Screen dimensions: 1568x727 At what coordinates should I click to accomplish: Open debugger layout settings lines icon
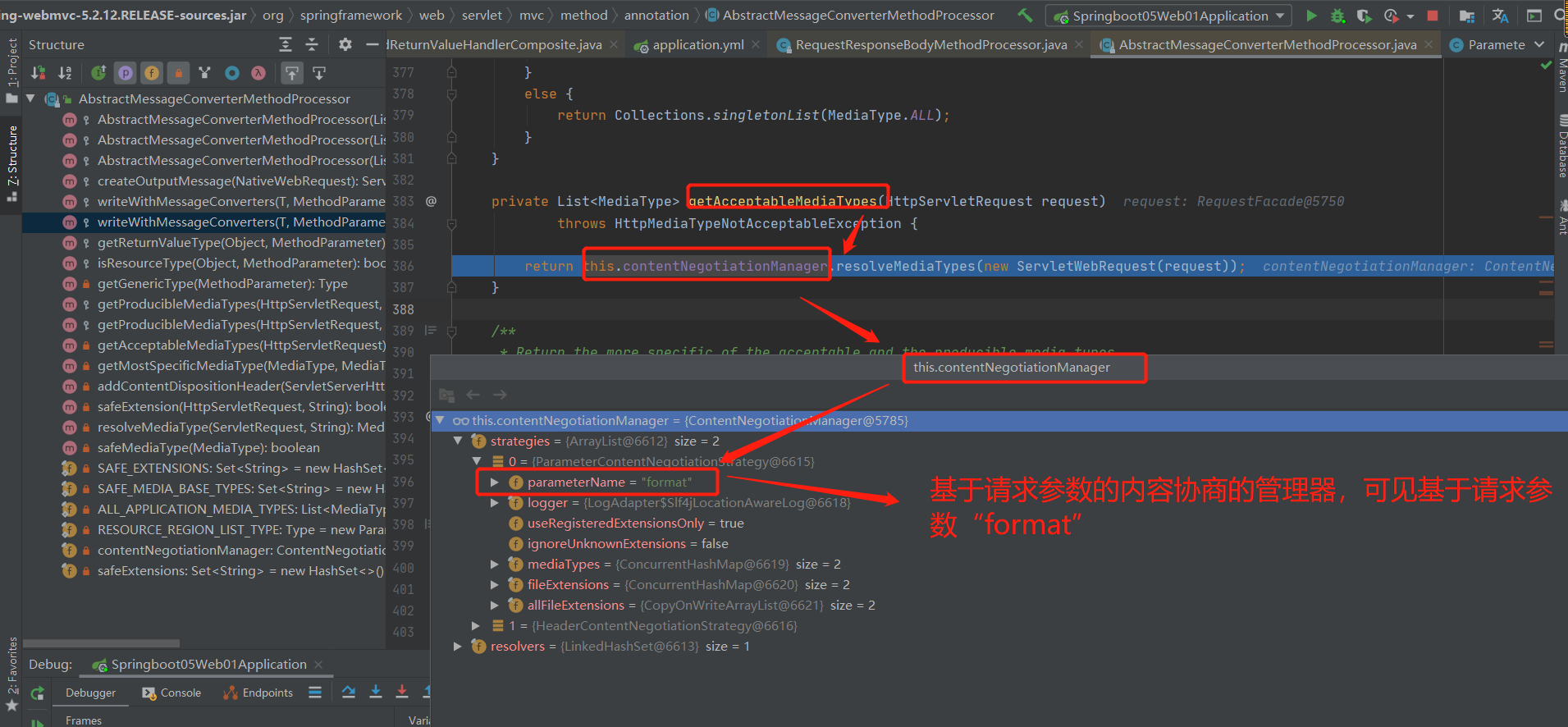pos(315,693)
